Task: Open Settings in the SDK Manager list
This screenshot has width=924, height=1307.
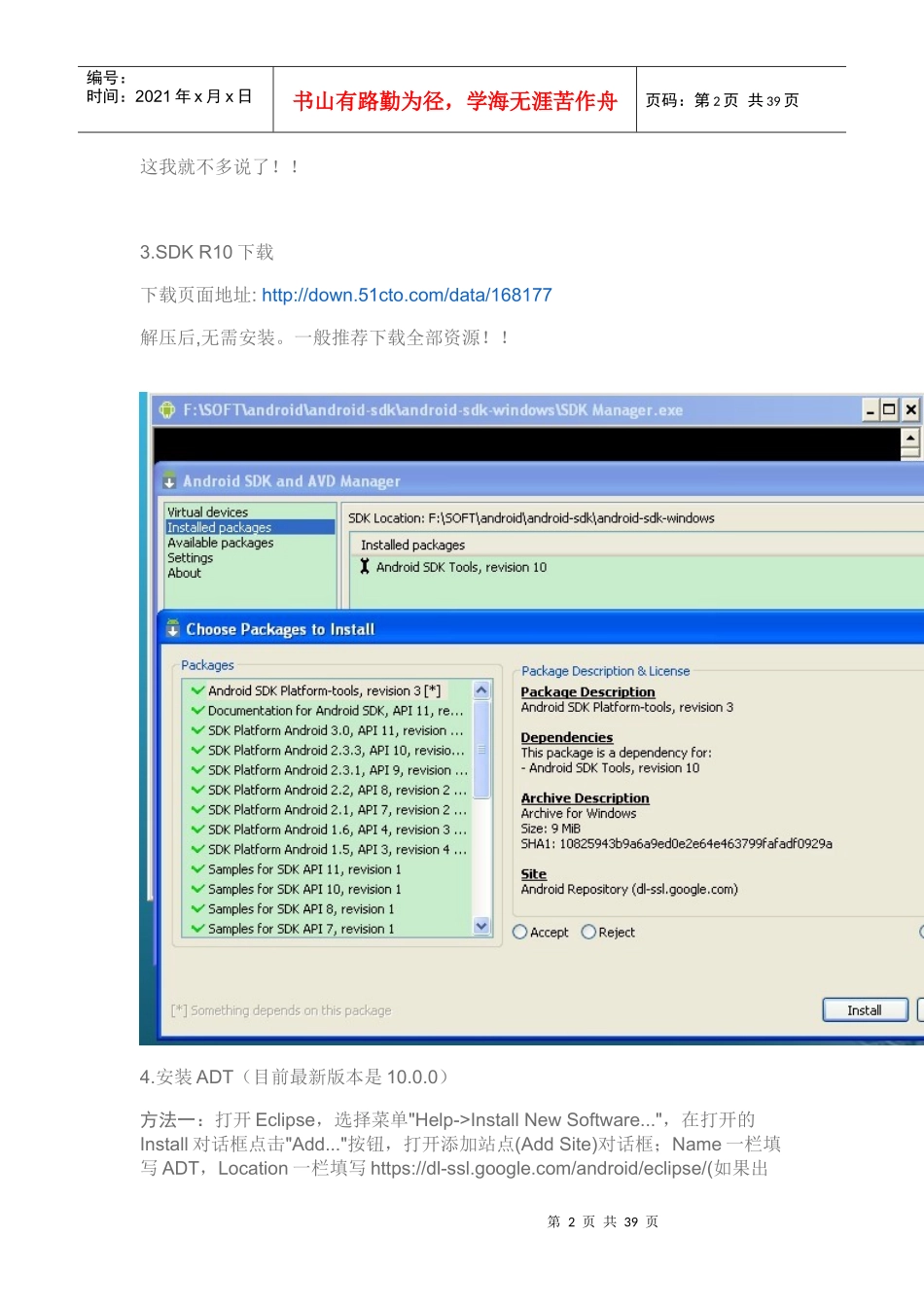Action: pyautogui.click(x=190, y=557)
